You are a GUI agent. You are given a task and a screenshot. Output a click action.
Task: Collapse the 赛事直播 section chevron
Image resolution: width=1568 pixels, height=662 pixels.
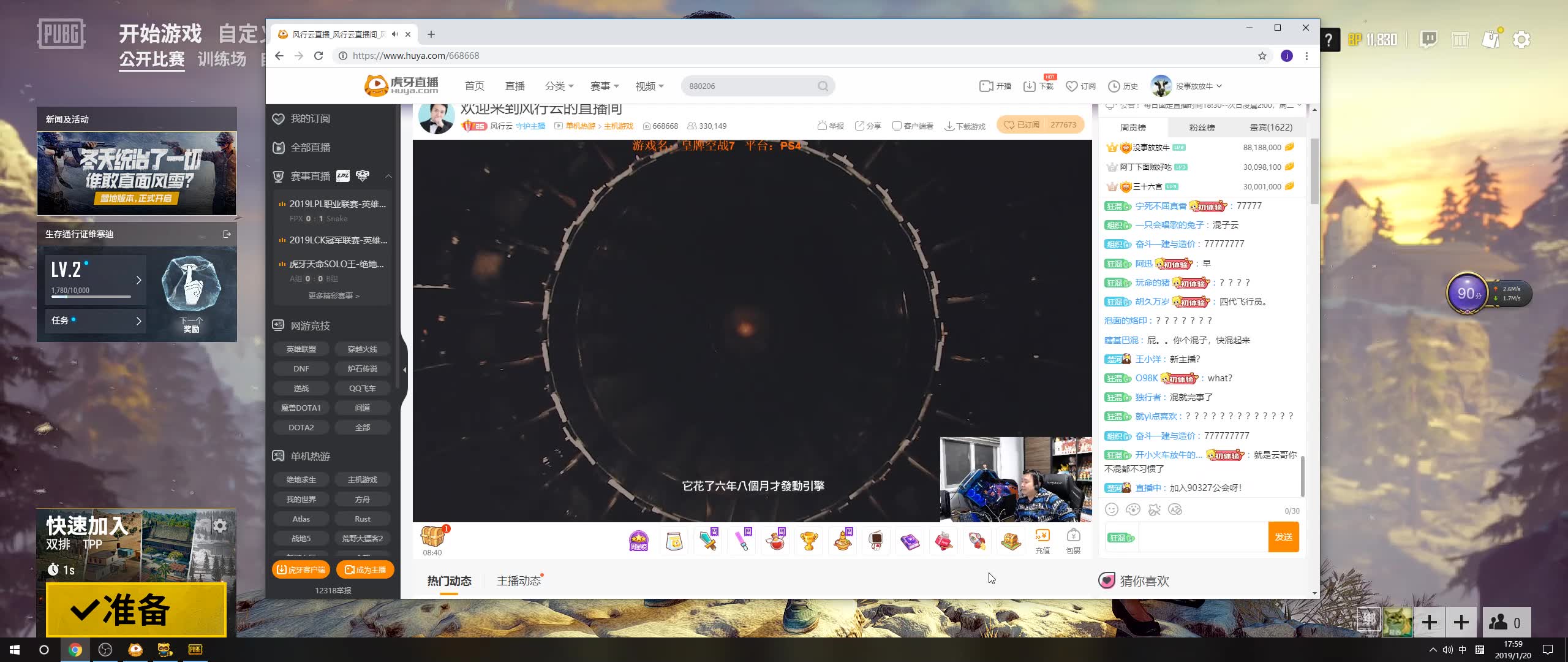(x=388, y=177)
